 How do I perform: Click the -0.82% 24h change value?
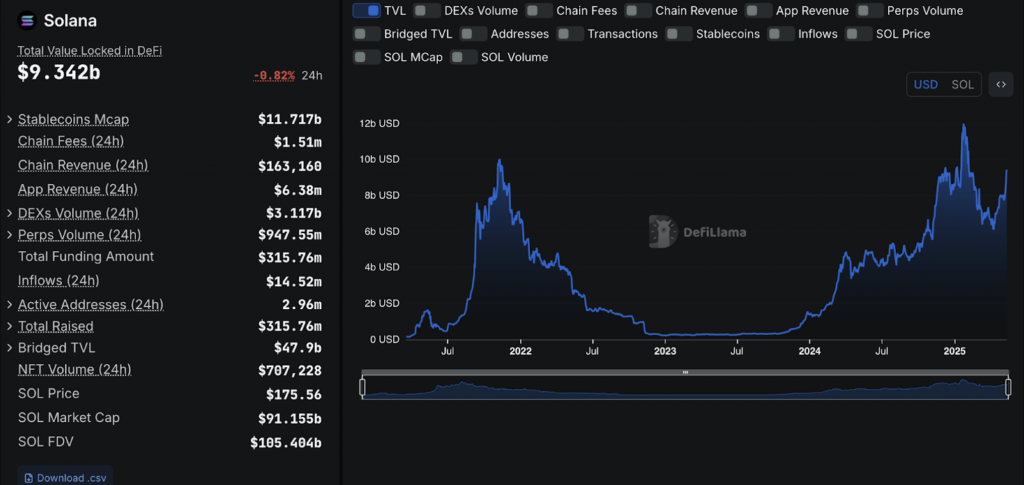tap(274, 76)
